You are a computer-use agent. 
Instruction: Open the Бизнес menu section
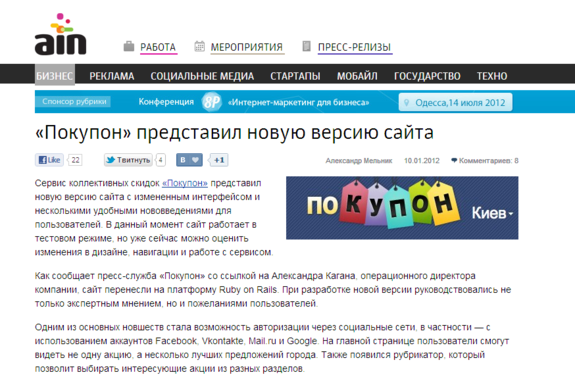[x=55, y=76]
